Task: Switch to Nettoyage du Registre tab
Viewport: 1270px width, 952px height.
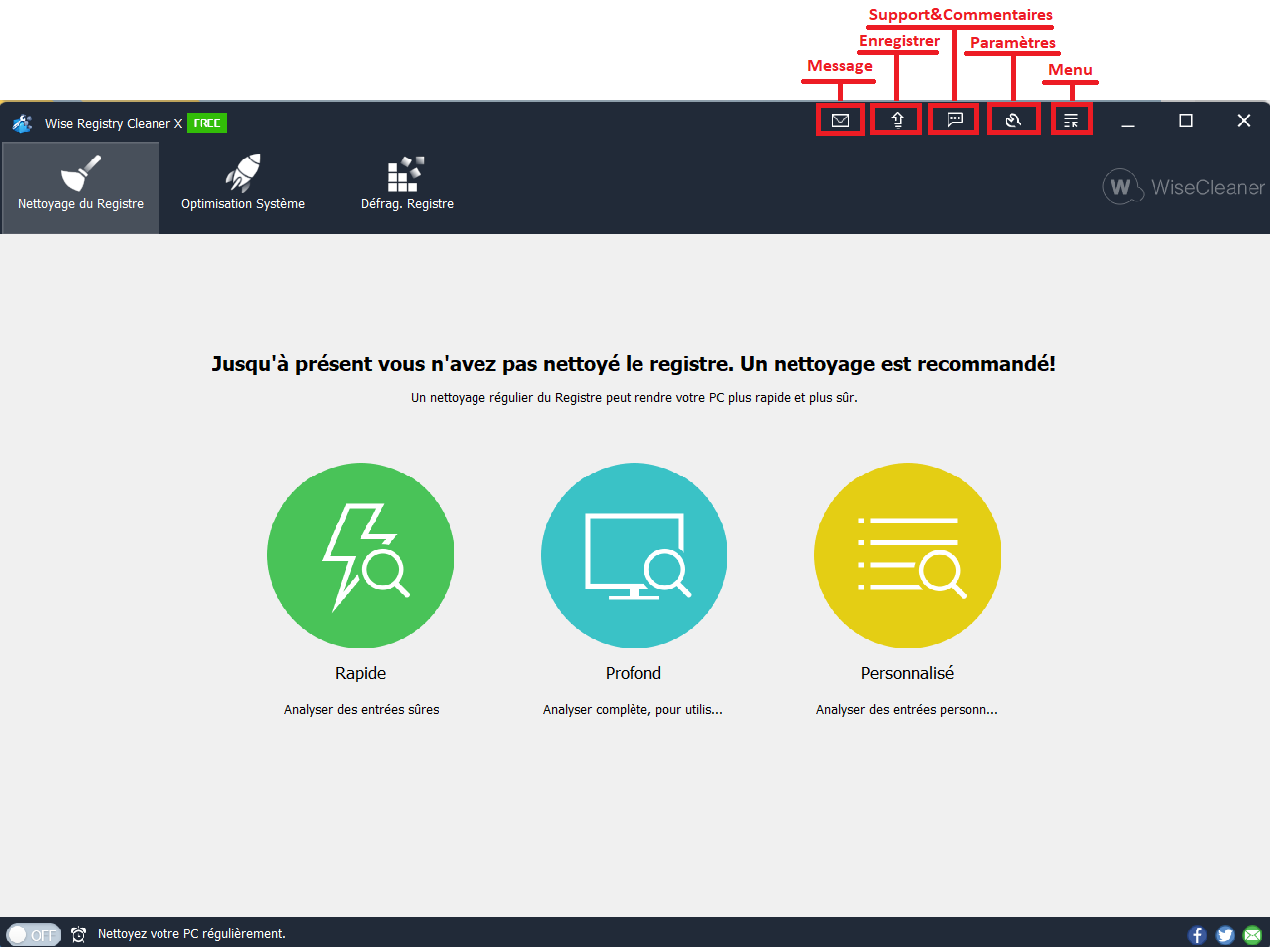Action: click(x=81, y=188)
